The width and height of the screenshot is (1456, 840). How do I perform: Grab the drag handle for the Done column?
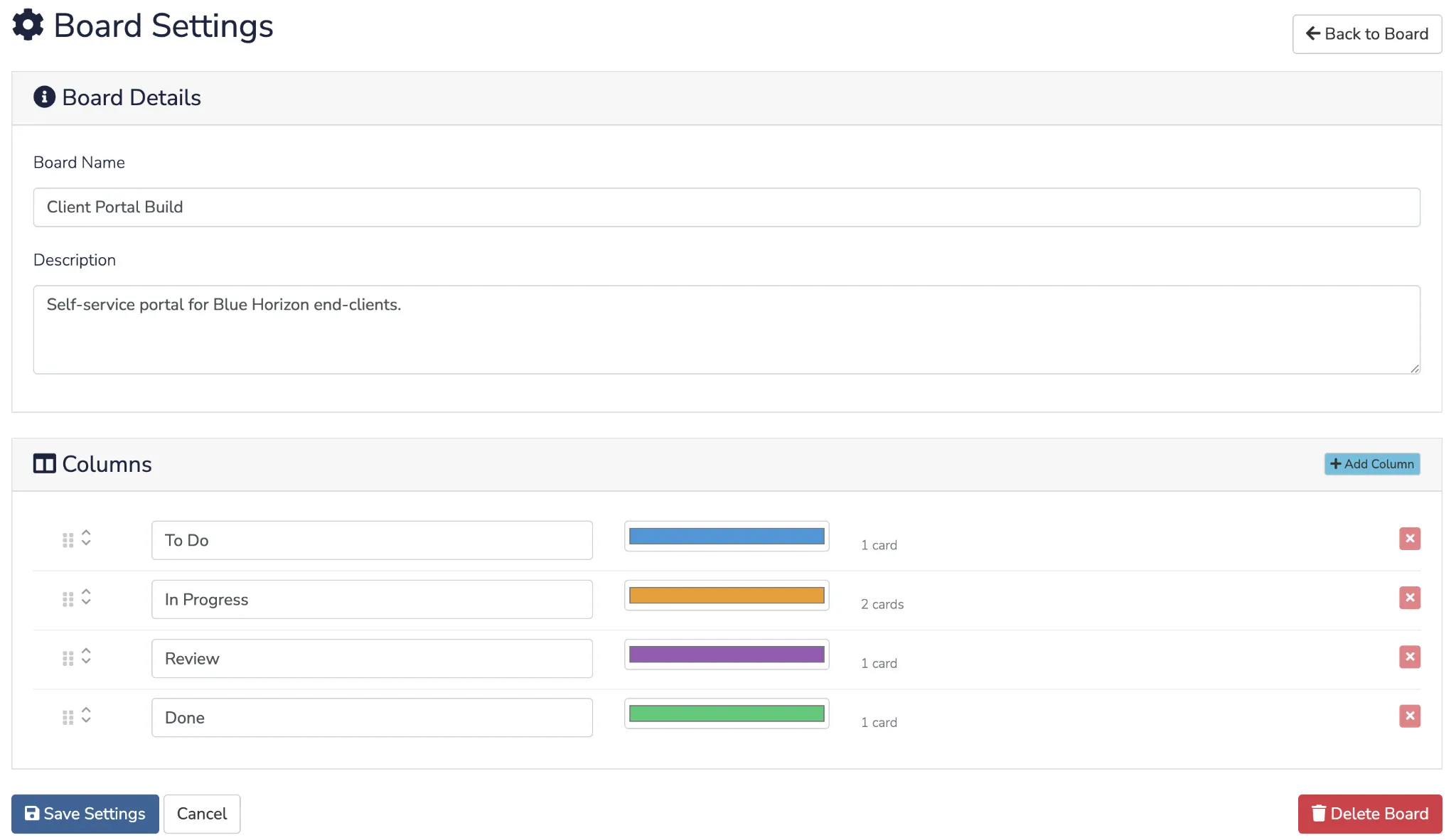[68, 716]
